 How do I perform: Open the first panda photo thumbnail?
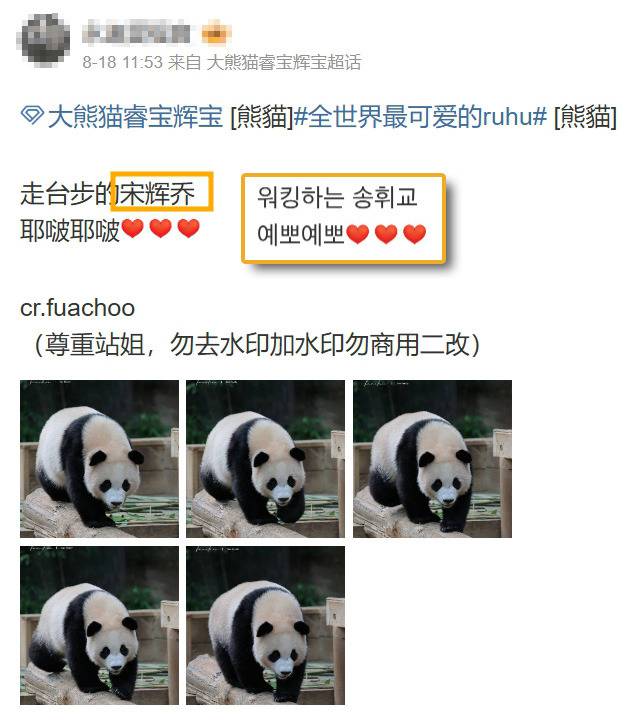pos(99,459)
